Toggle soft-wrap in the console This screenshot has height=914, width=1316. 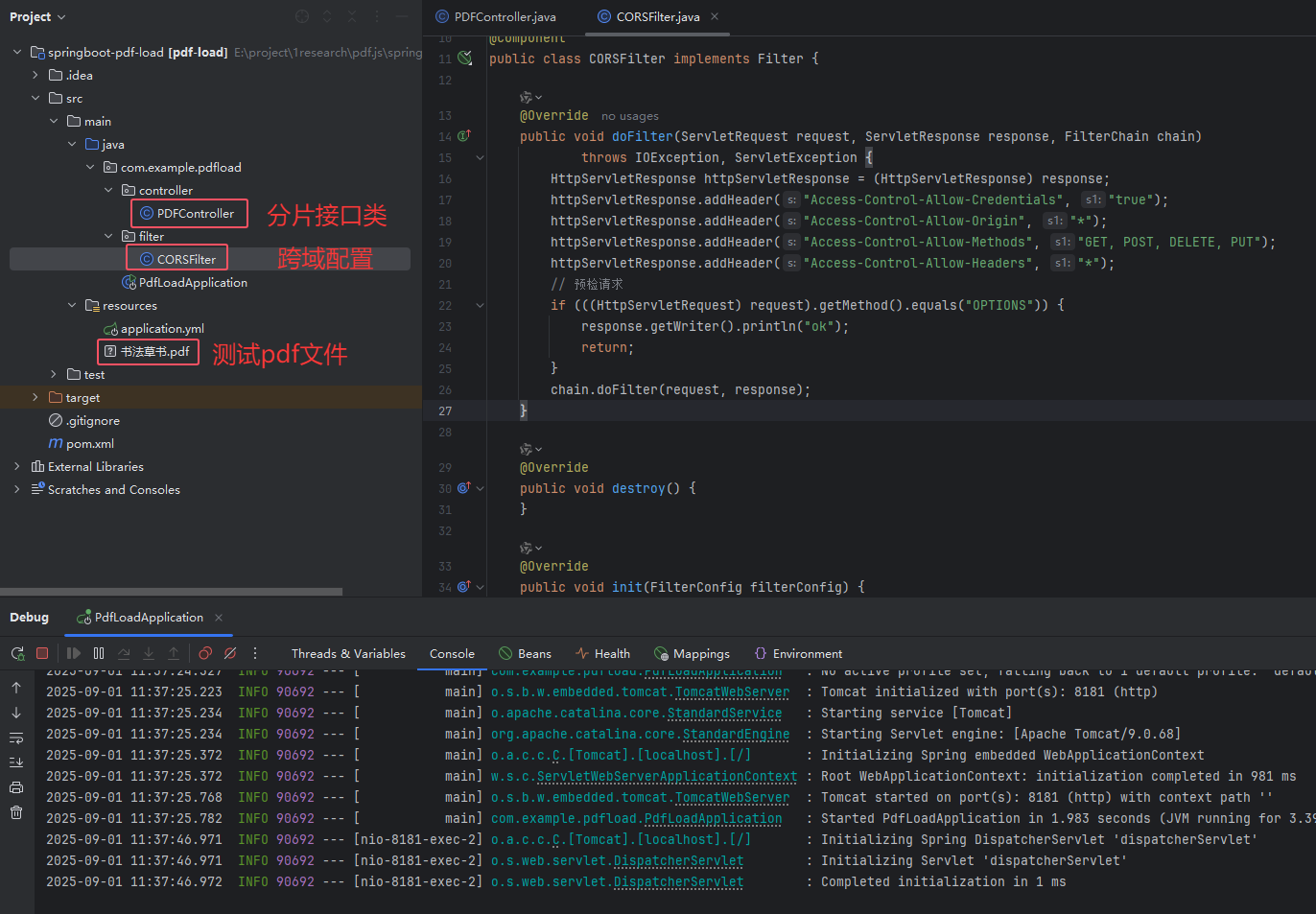[x=16, y=738]
